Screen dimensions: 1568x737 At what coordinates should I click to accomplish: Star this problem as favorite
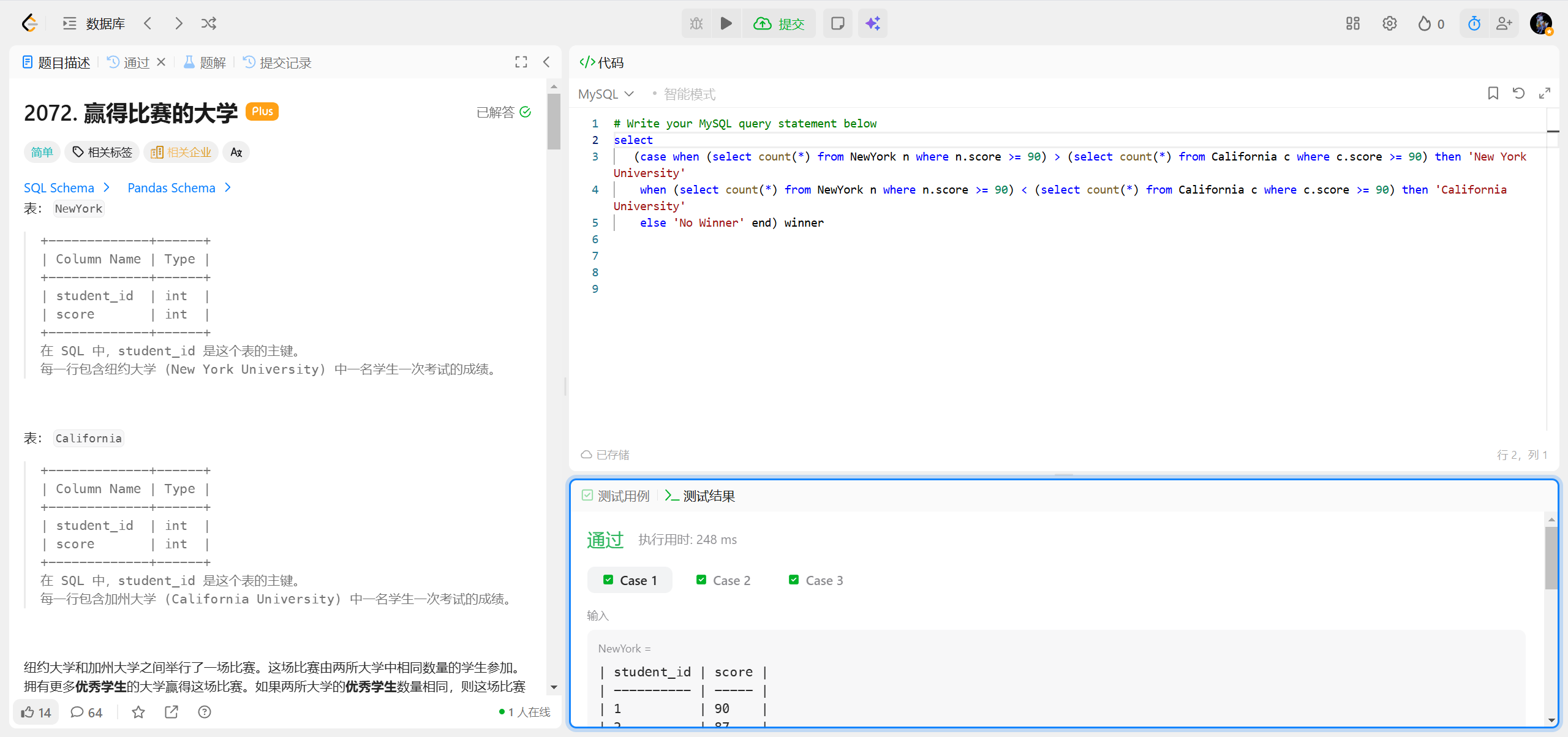click(x=138, y=712)
